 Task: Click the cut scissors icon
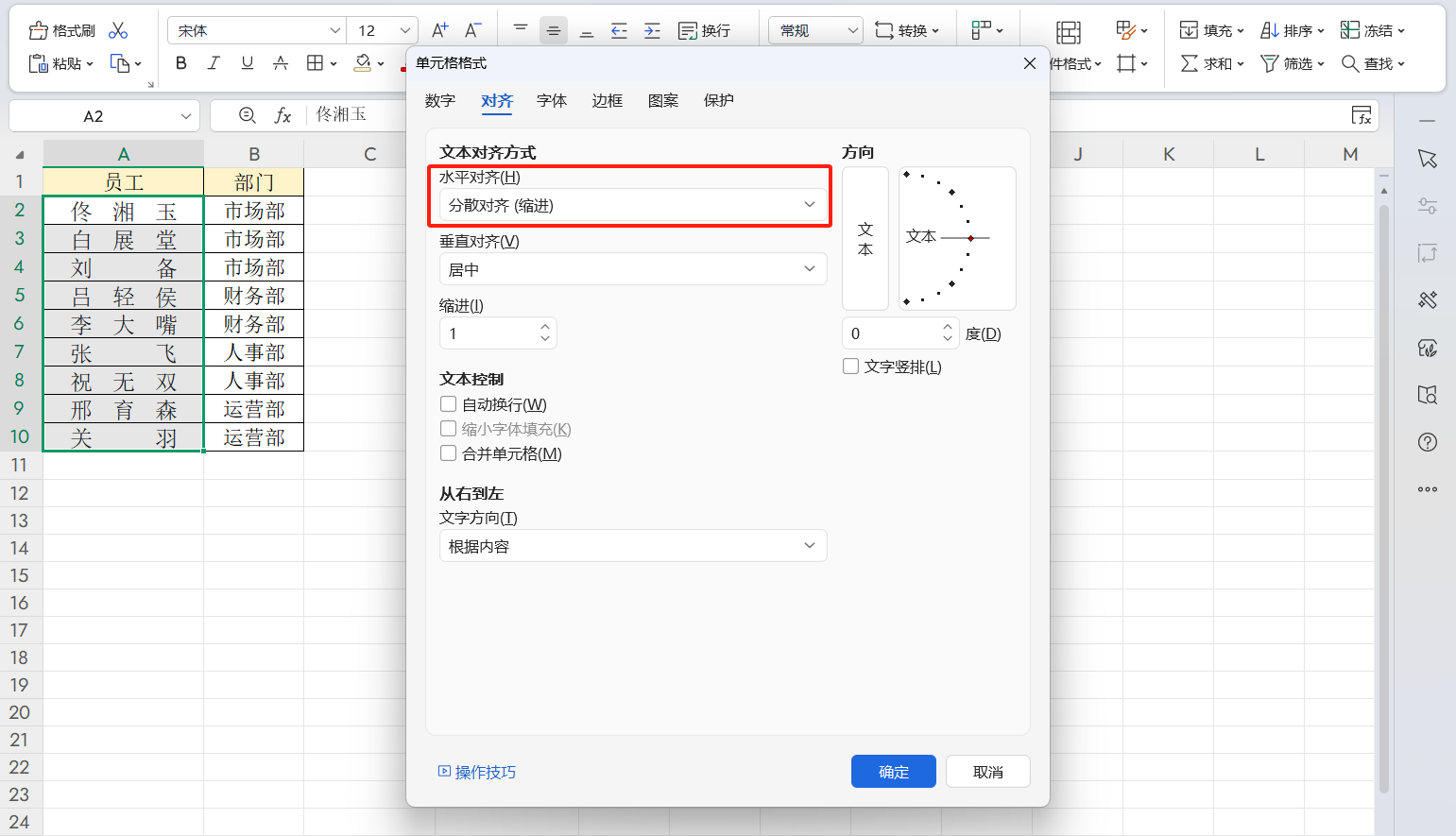[x=118, y=29]
